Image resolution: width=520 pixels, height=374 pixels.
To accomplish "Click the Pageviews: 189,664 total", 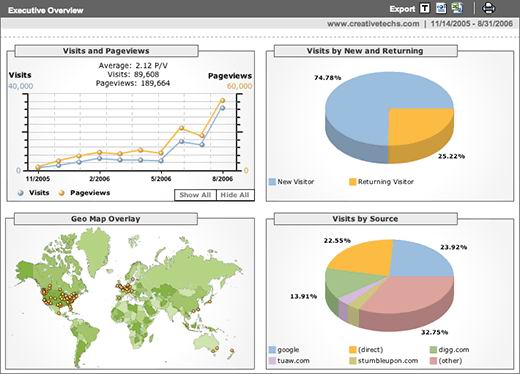I will 133,83.
